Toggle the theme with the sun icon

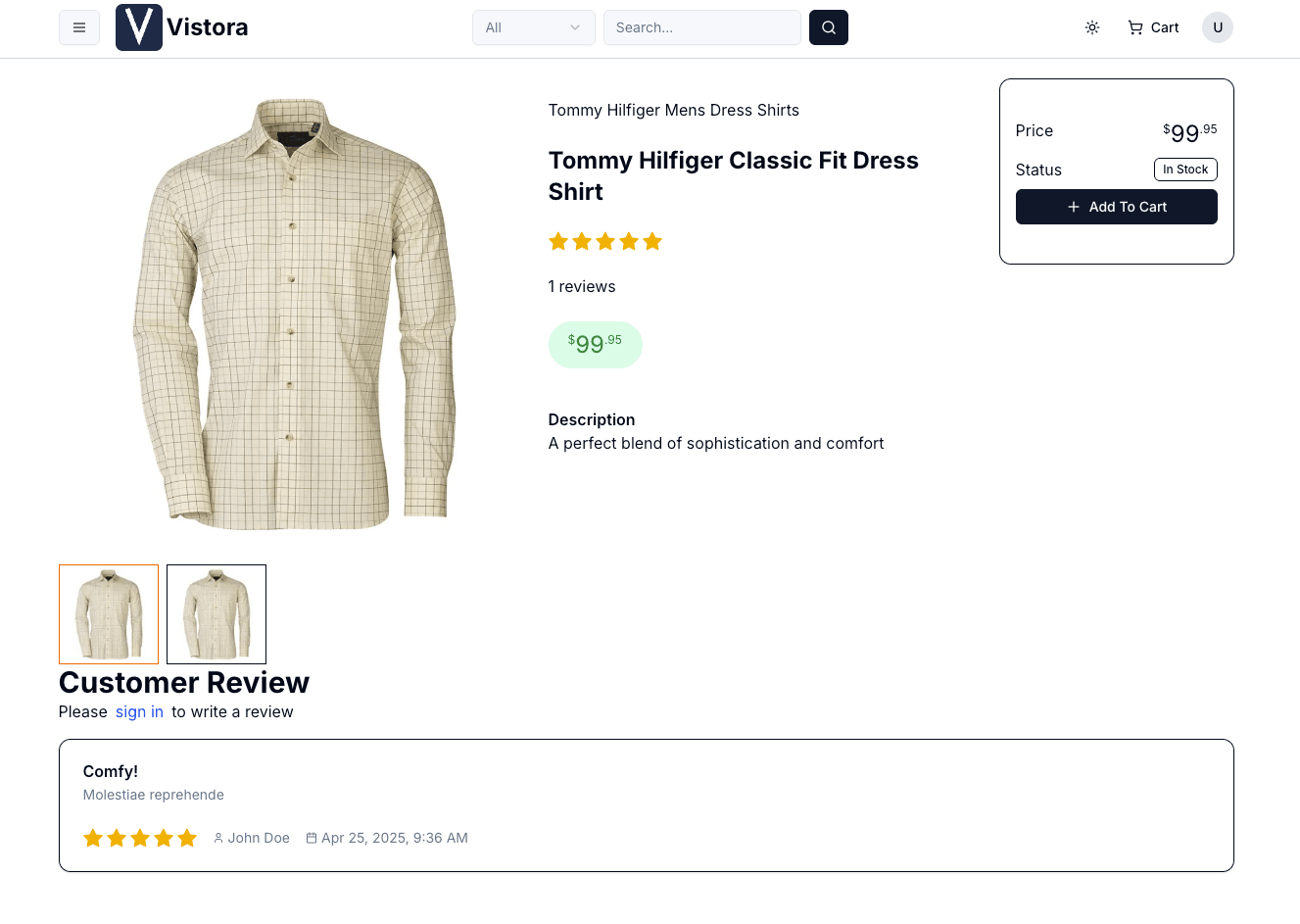pyautogui.click(x=1091, y=27)
